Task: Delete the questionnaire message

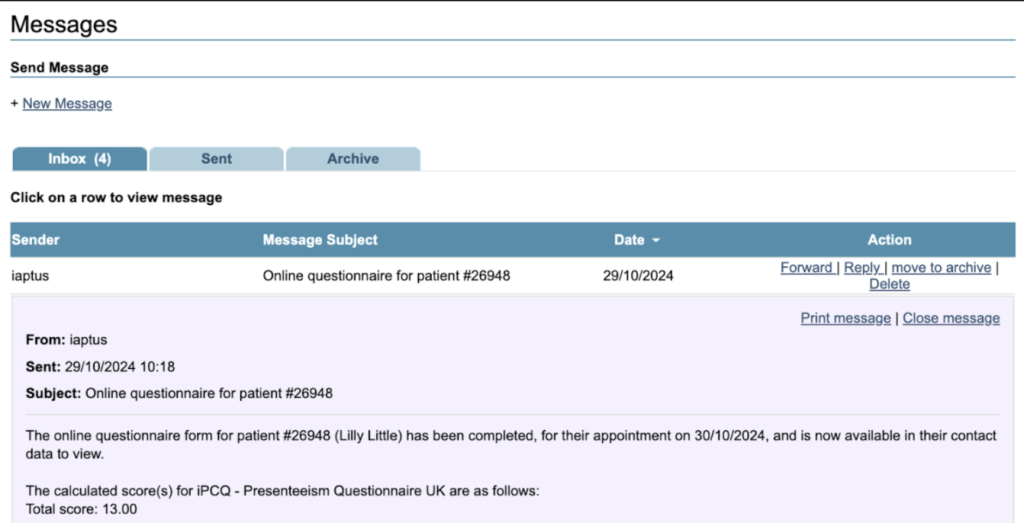Action: coord(889,284)
